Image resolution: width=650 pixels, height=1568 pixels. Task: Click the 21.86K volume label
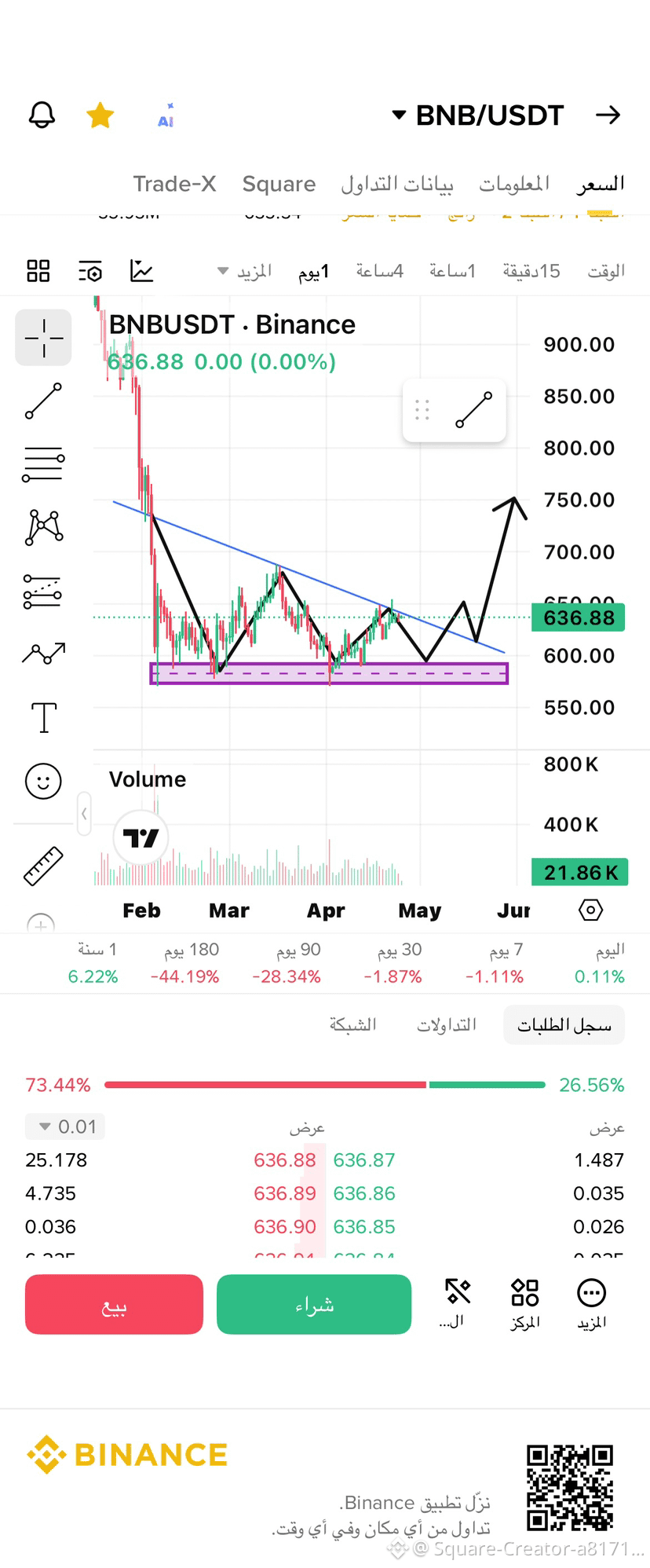pyautogui.click(x=580, y=872)
